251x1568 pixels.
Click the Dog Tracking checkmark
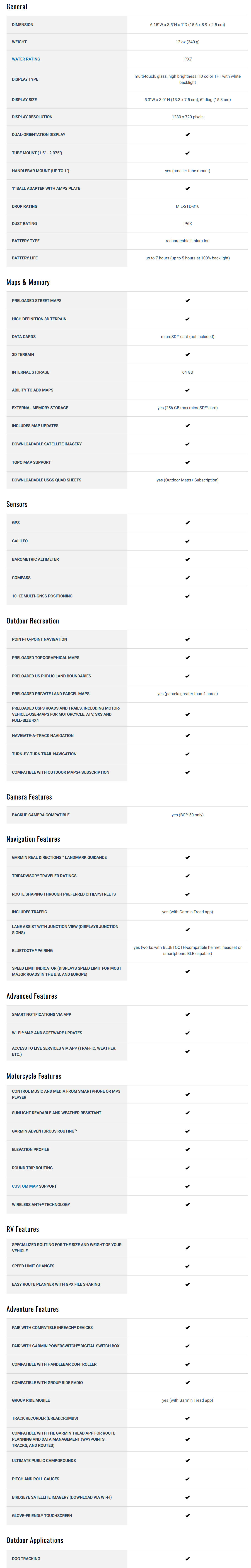point(187,1558)
